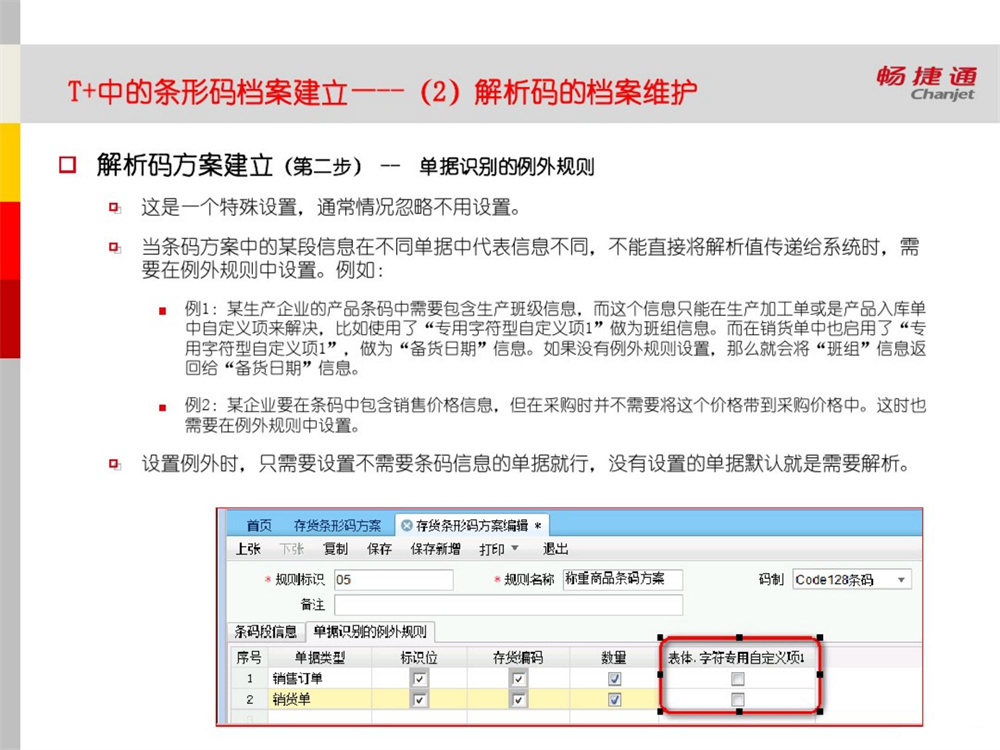Select the 存货条形码方案编辑 tab
Image resolution: width=1000 pixels, height=750 pixels.
tap(472, 526)
